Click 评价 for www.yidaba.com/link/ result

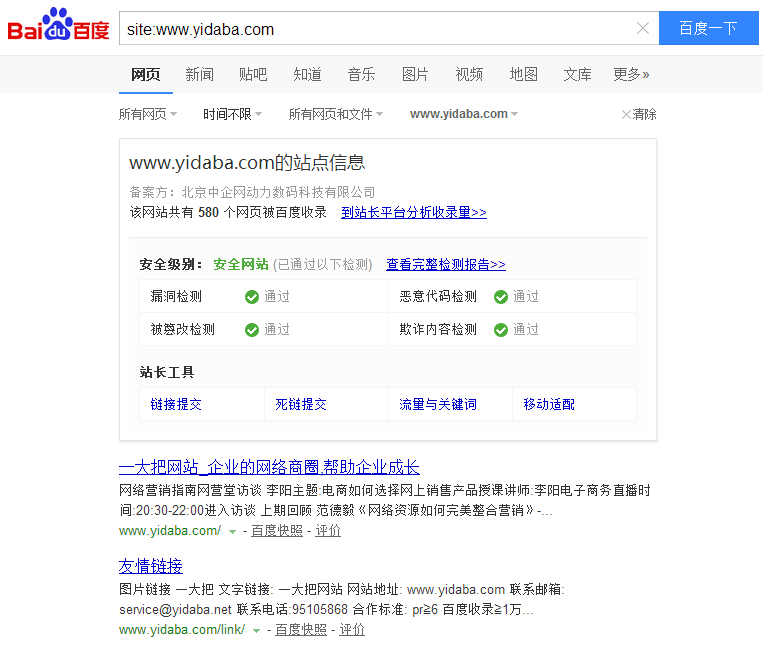coord(352,629)
